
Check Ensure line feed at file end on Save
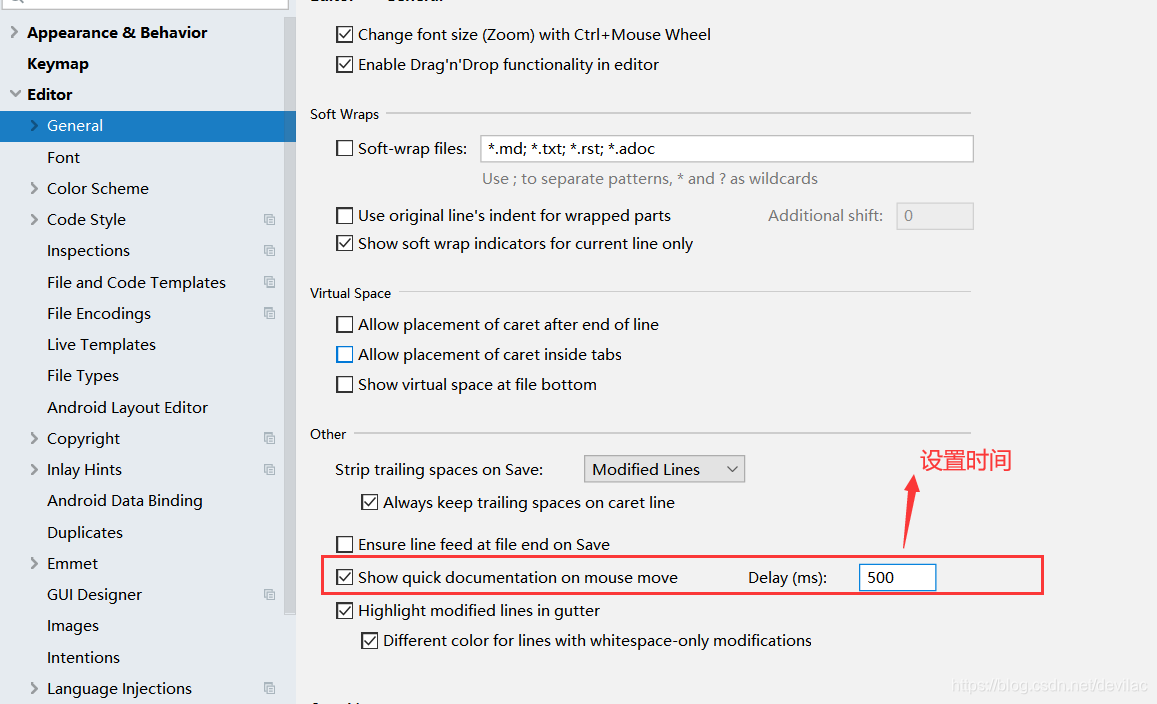[345, 545]
